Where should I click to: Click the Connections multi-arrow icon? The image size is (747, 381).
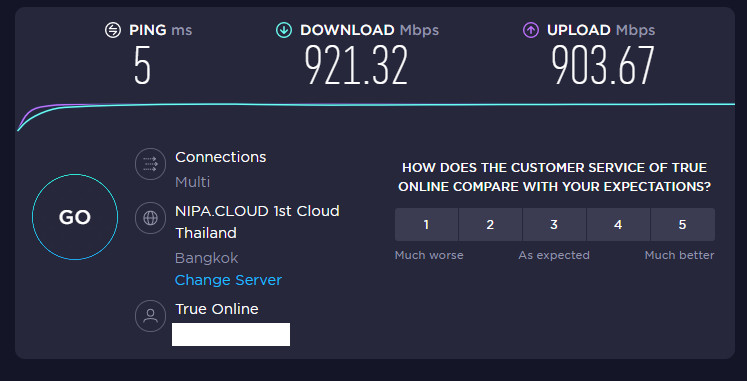click(x=151, y=164)
